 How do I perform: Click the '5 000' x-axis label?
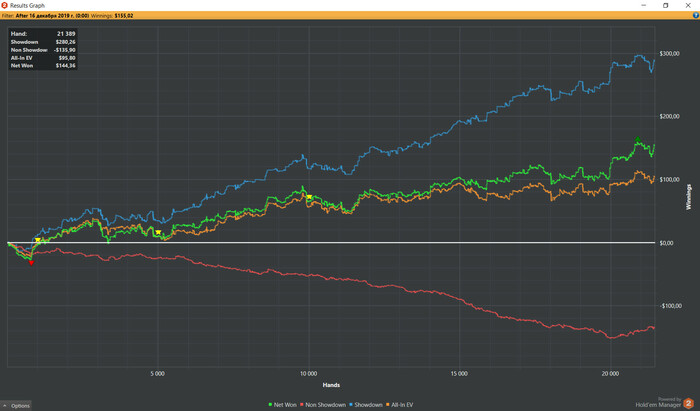point(157,374)
